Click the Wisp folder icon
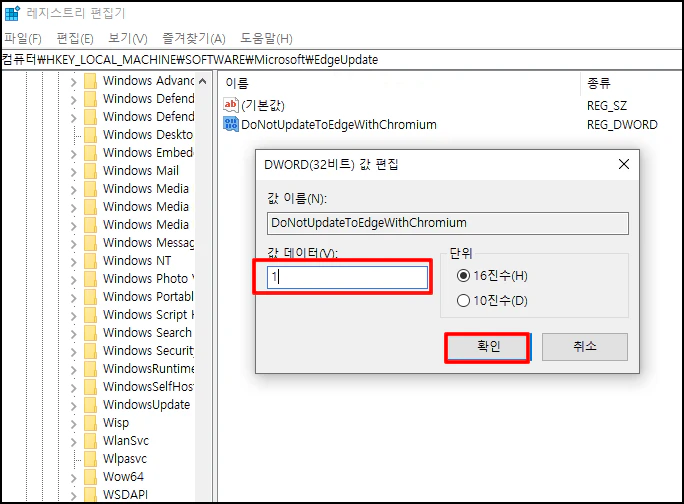This screenshot has width=684, height=504. [x=90, y=423]
